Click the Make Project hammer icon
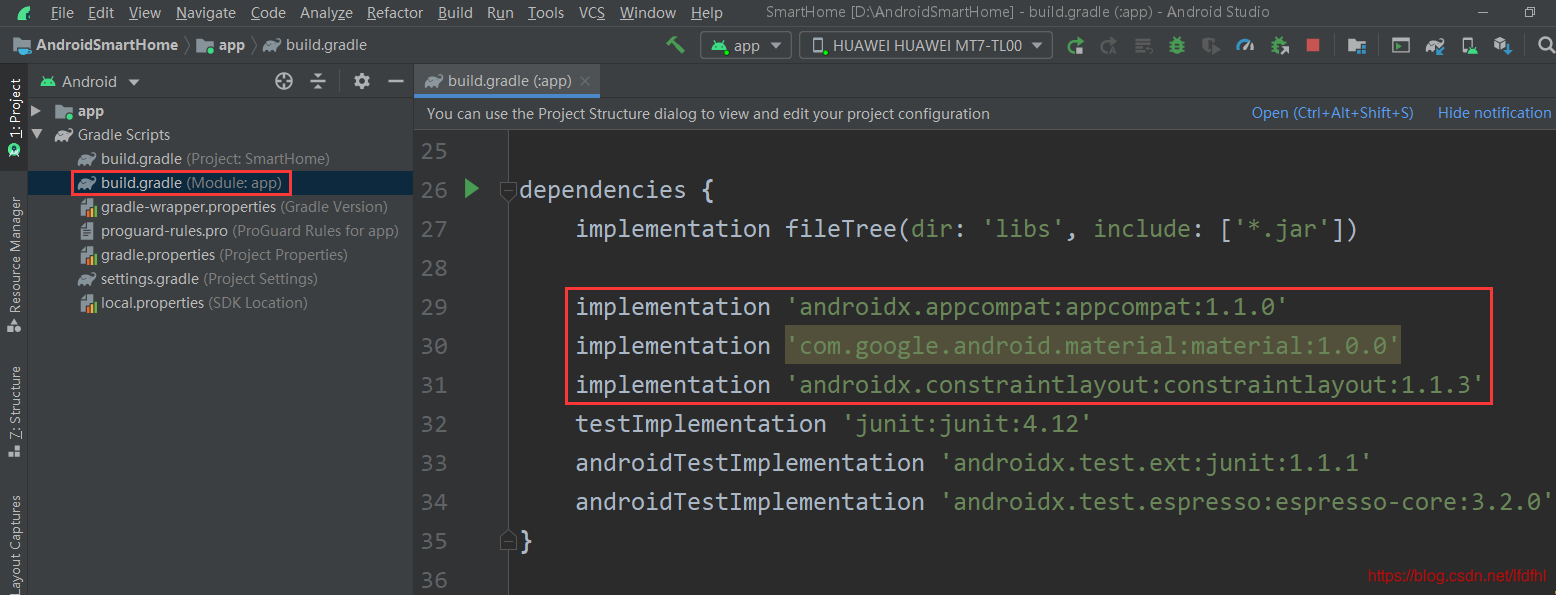 pyautogui.click(x=675, y=45)
